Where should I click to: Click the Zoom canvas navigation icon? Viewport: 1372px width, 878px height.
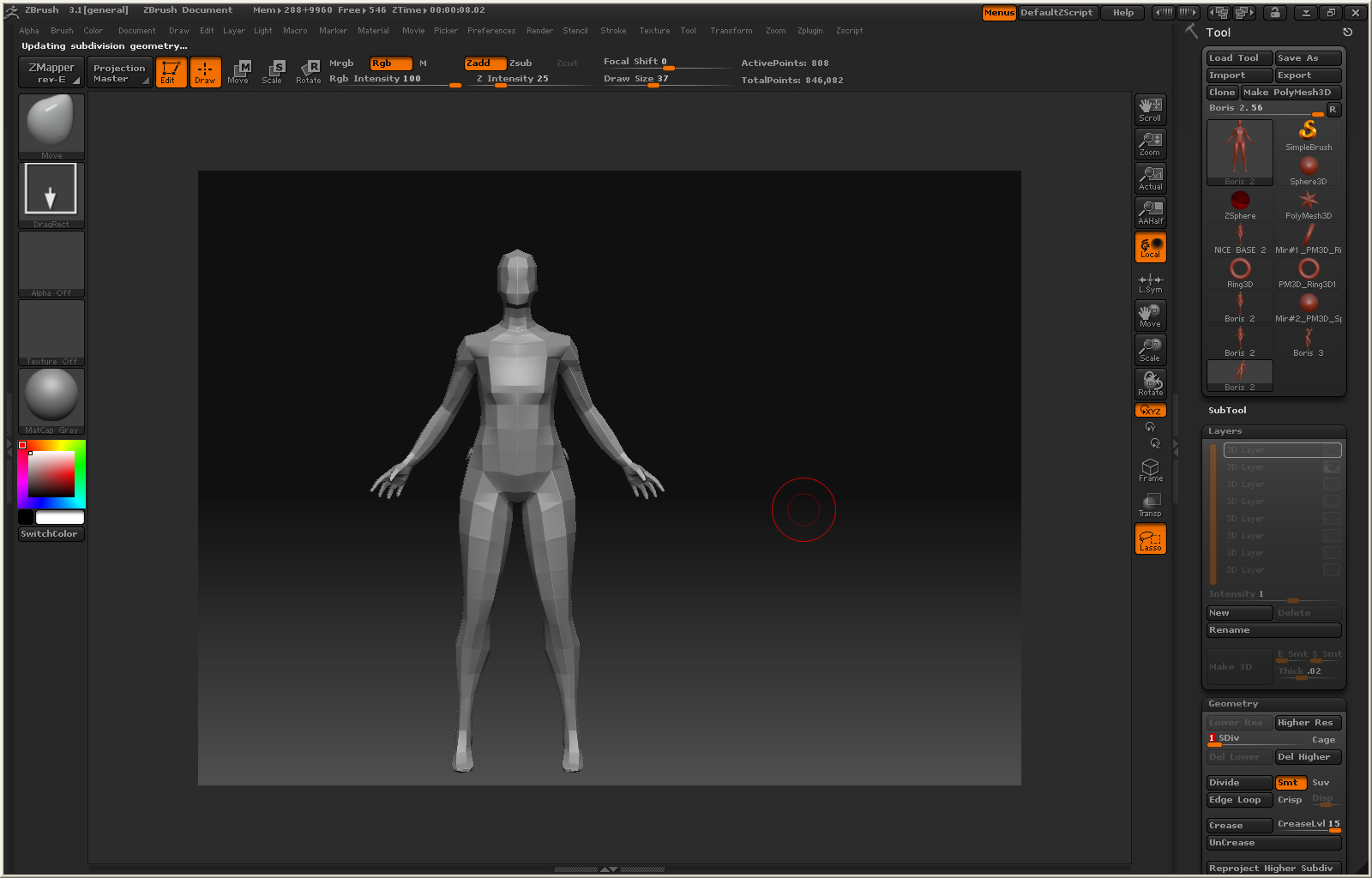click(1151, 144)
